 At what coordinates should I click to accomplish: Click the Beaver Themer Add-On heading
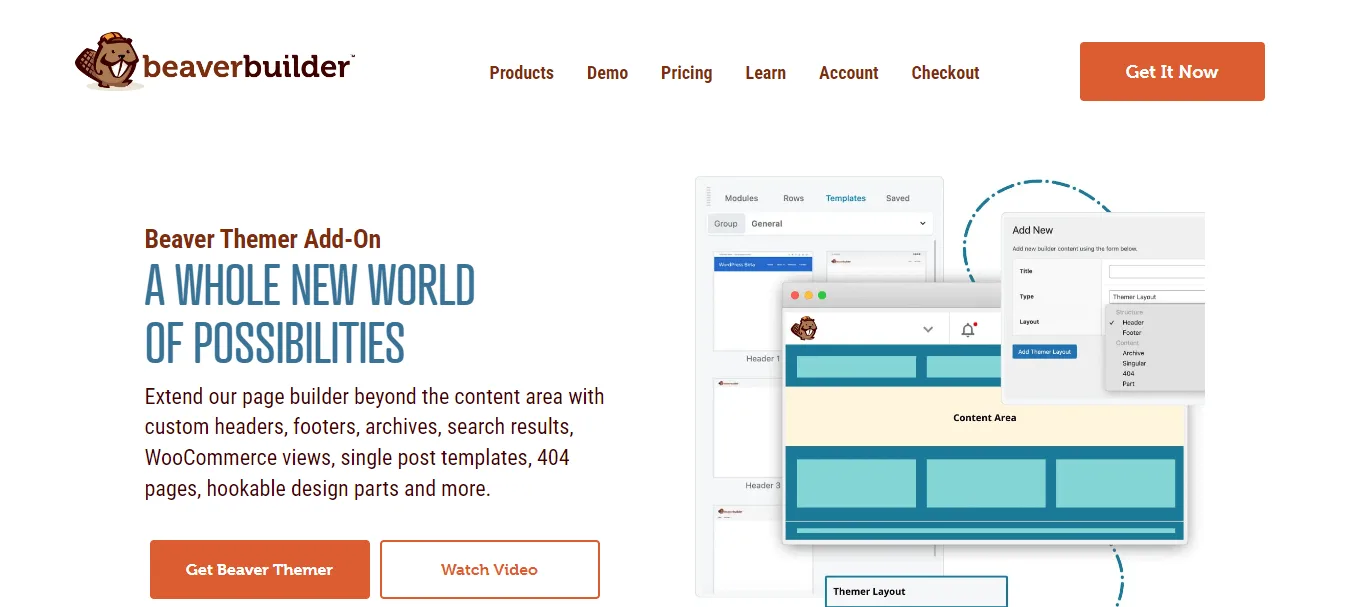263,239
